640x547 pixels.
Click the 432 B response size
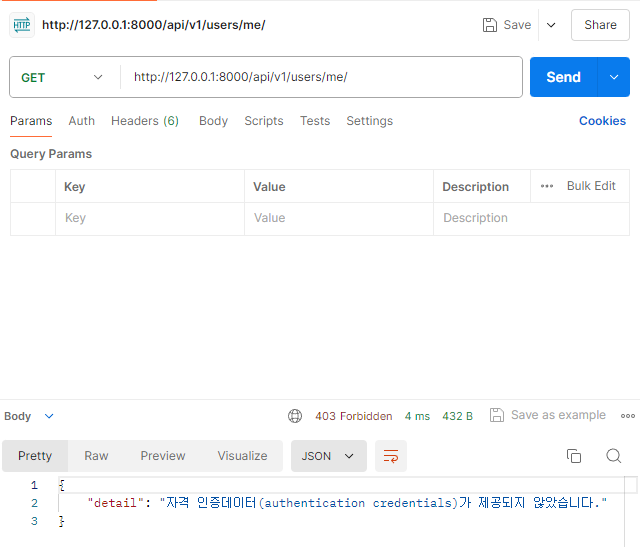(x=458, y=416)
